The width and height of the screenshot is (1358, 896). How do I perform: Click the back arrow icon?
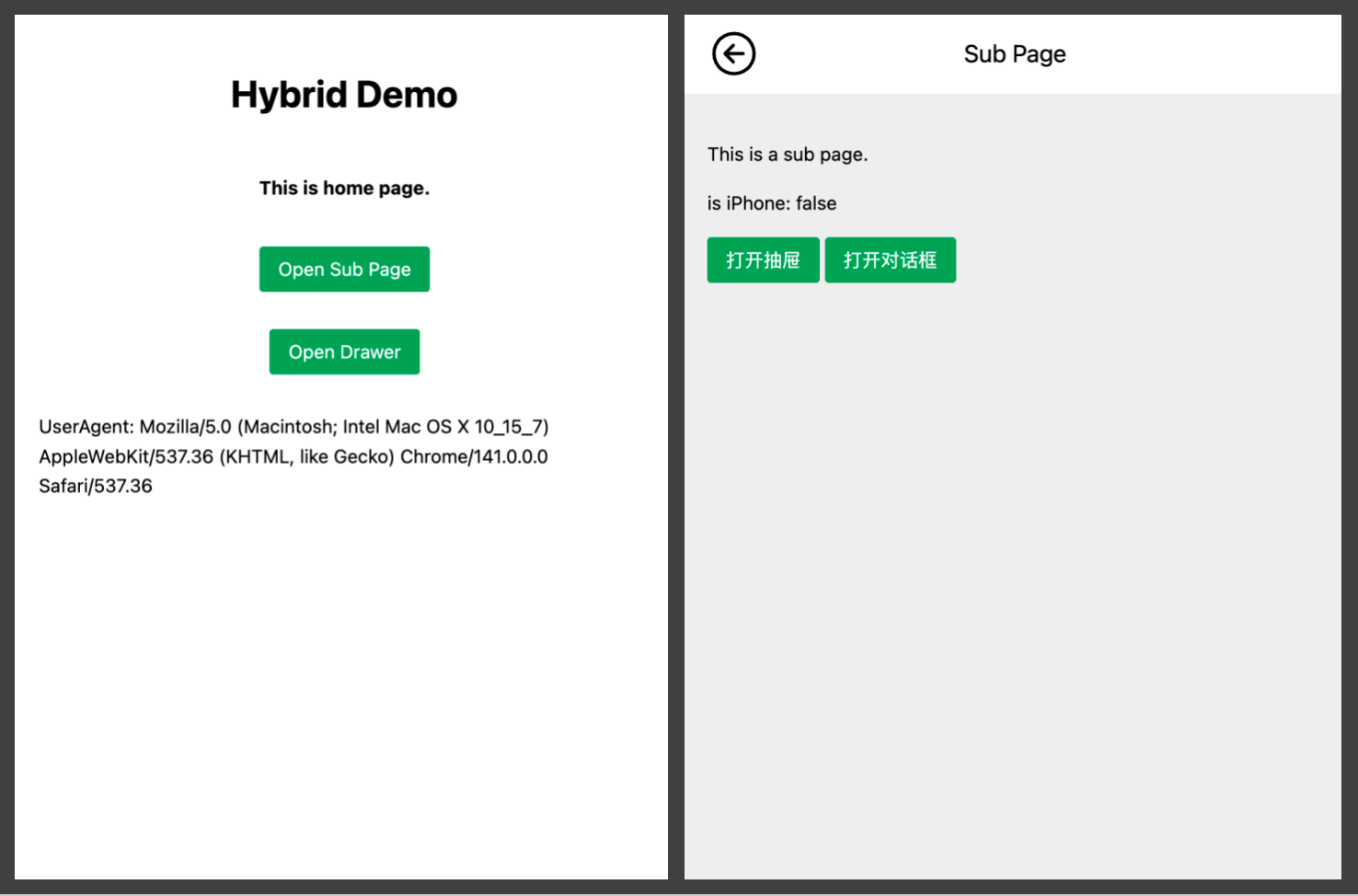pyautogui.click(x=733, y=54)
